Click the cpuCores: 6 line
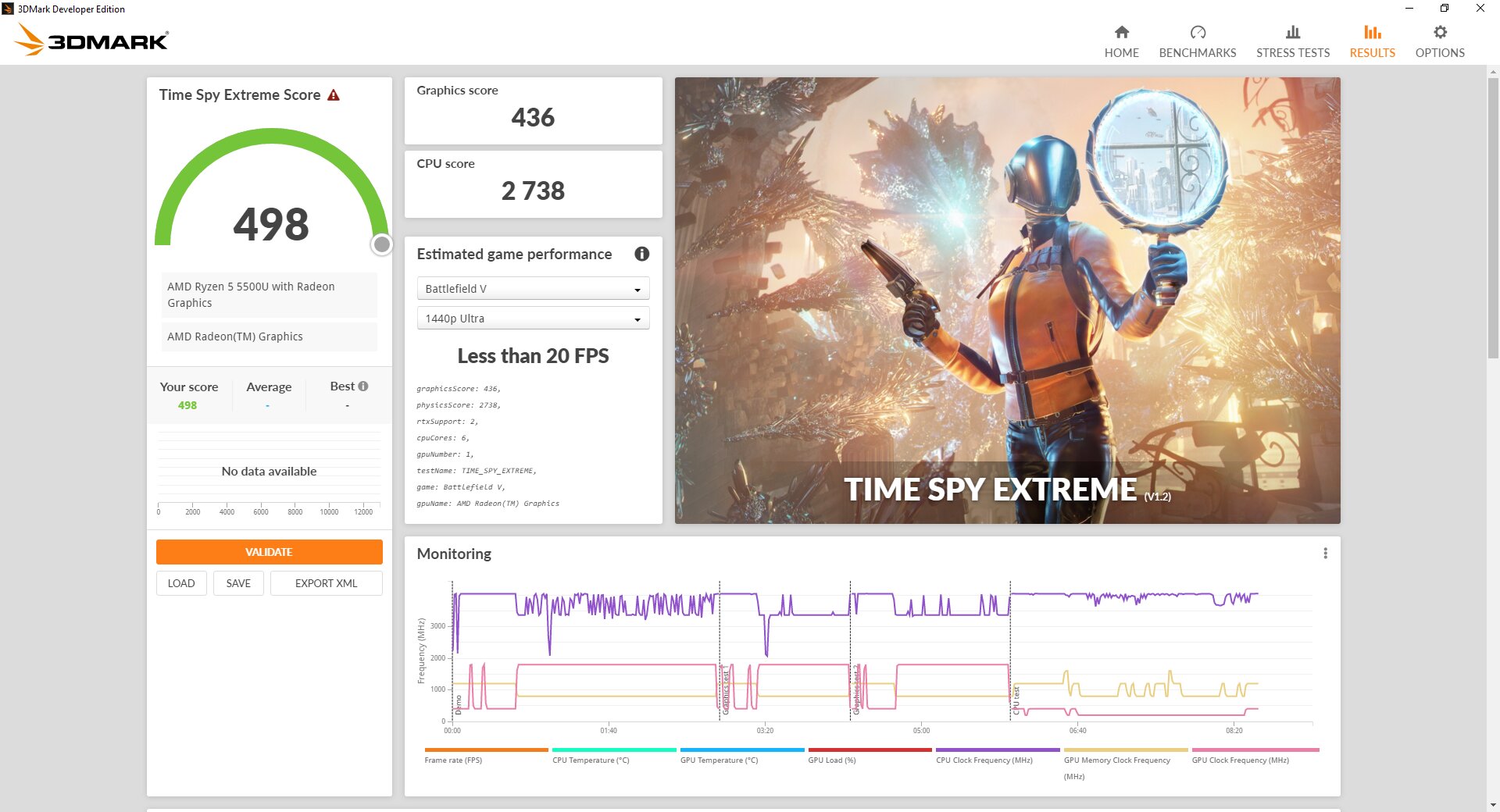The width and height of the screenshot is (1500, 812). point(442,438)
